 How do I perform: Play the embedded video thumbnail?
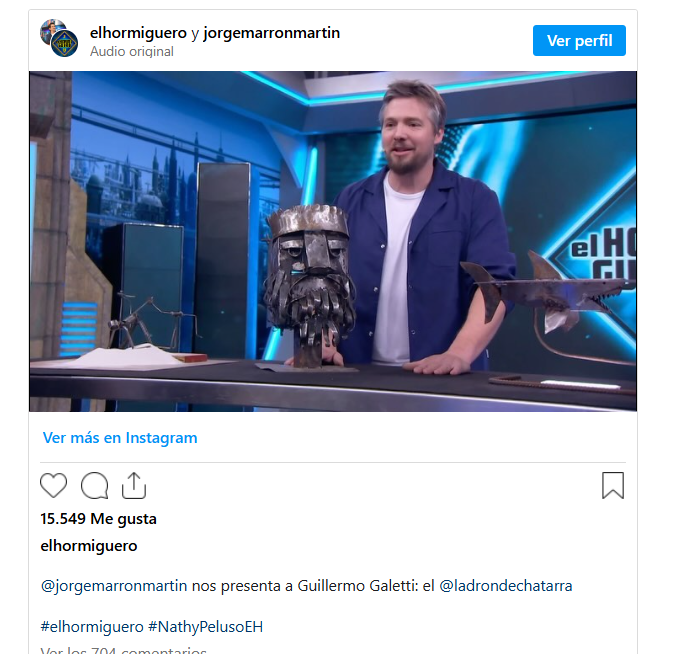click(333, 241)
